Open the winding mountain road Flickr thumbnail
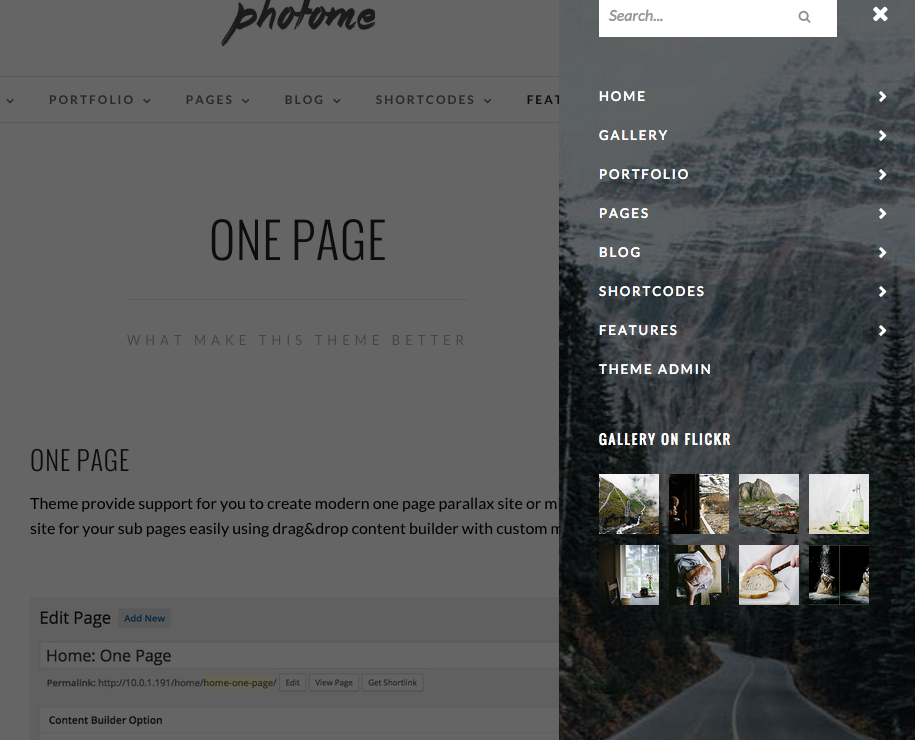This screenshot has width=915, height=740. [628, 504]
